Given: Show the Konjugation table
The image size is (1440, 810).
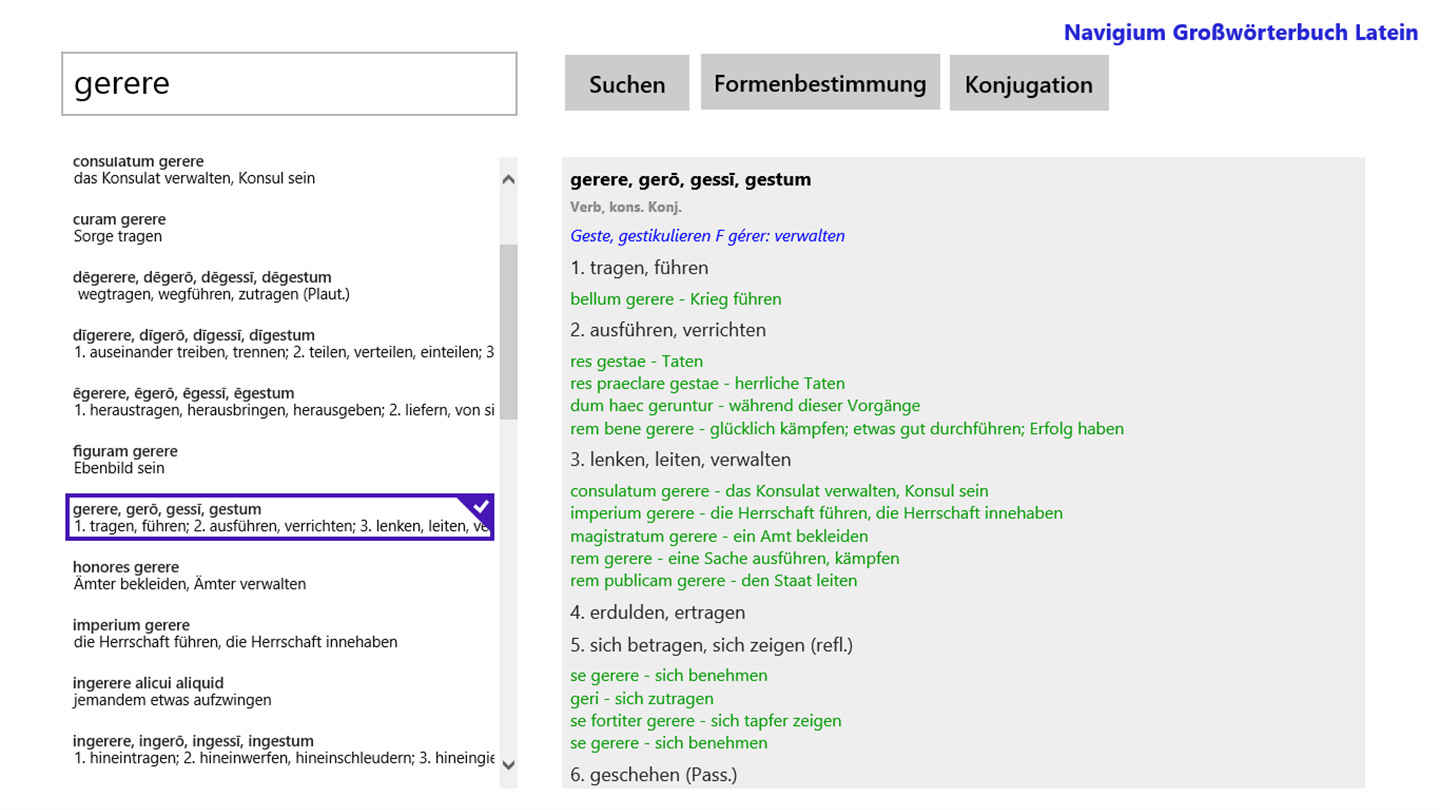Looking at the screenshot, I should 1029,84.
